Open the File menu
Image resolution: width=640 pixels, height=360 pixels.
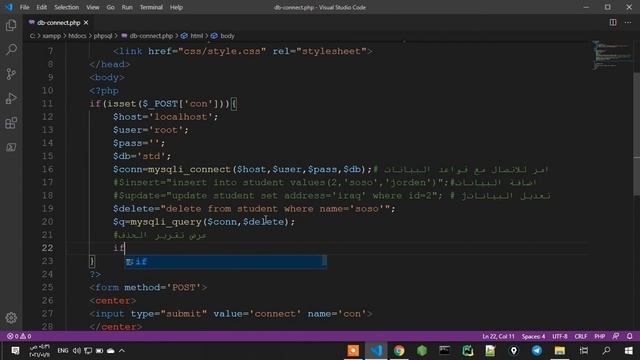point(24,7)
